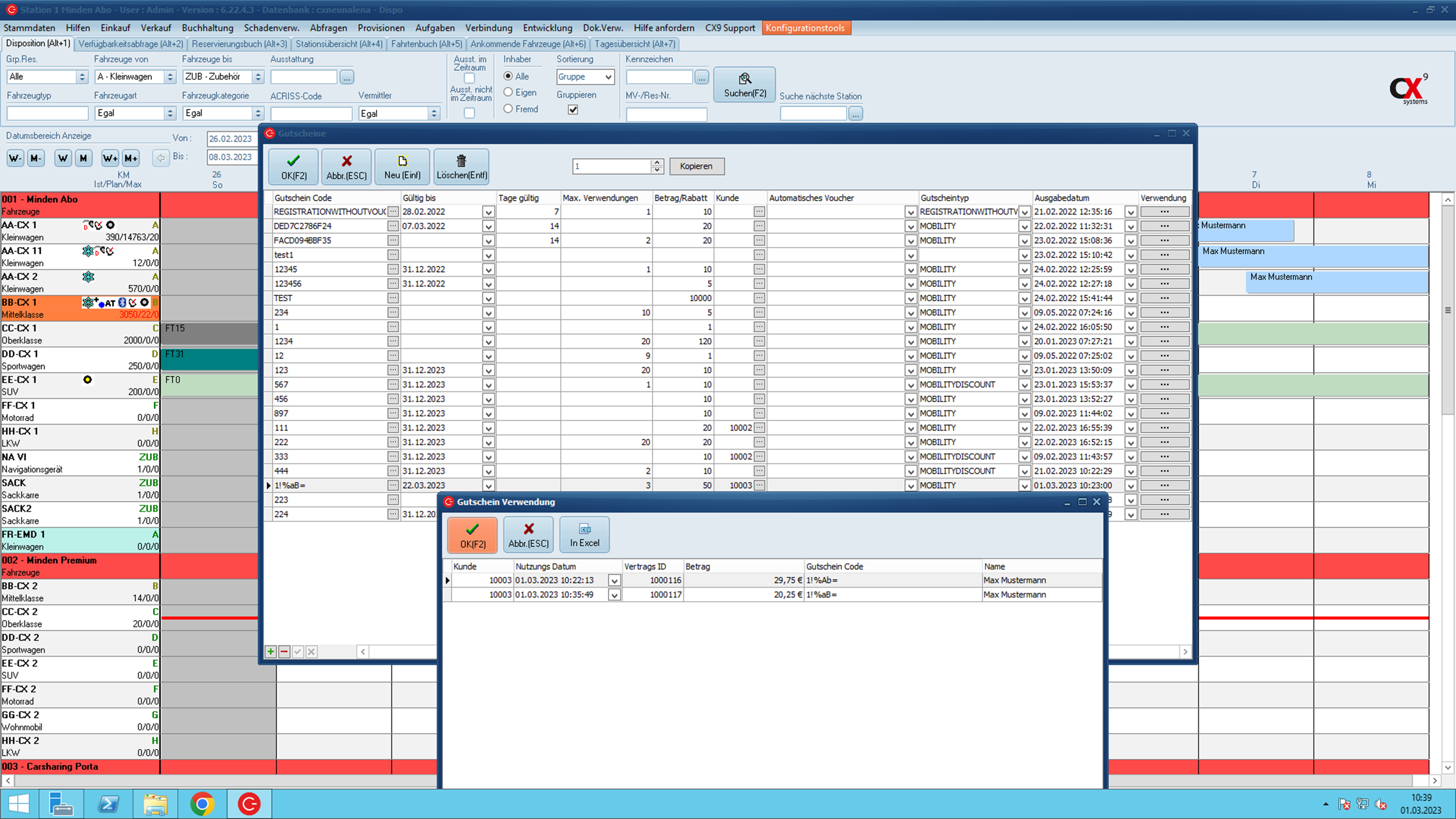Click the Löschen(Entf) trash icon
1456x819 pixels.
coord(461,161)
